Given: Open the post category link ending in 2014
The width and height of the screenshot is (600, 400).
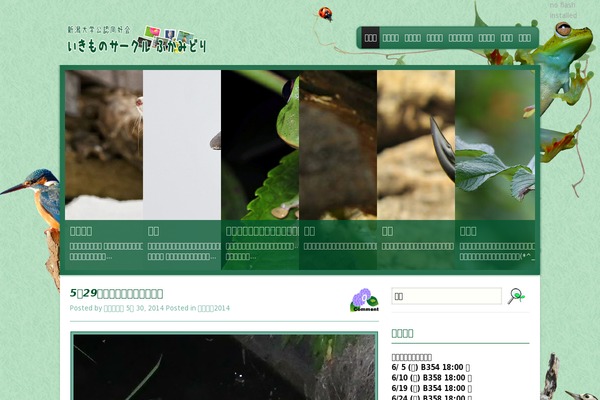Looking at the screenshot, I should 214,308.
